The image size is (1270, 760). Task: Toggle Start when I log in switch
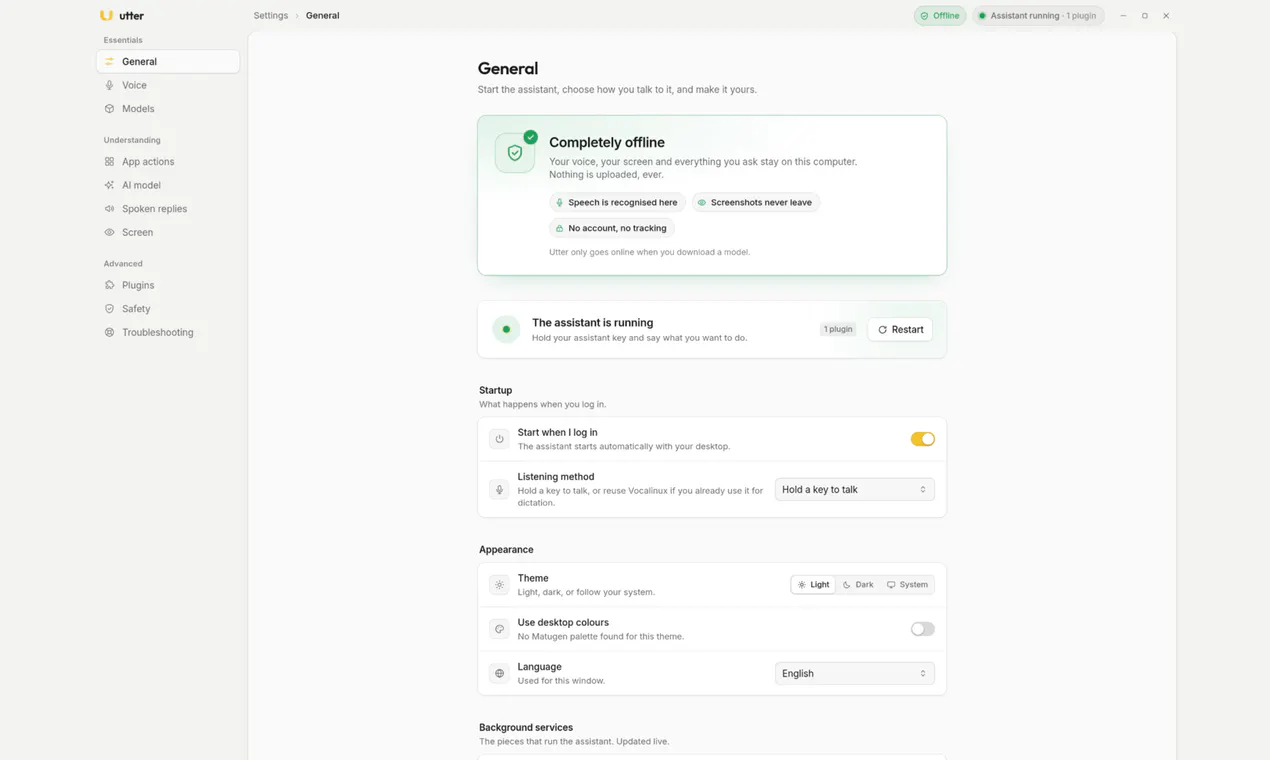pos(922,439)
